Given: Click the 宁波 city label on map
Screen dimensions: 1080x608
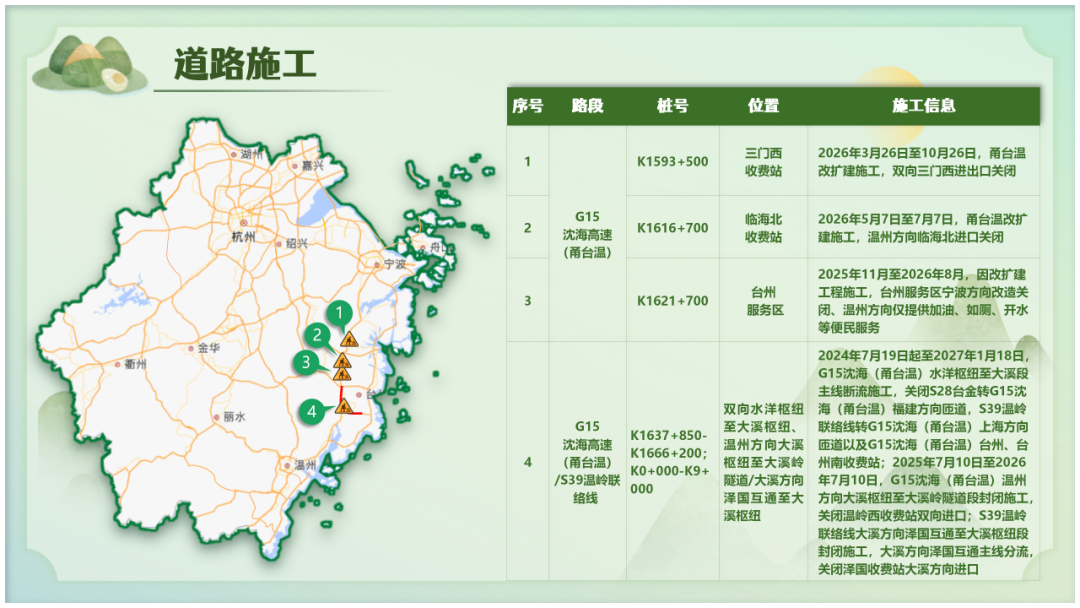Looking at the screenshot, I should pos(395,264).
